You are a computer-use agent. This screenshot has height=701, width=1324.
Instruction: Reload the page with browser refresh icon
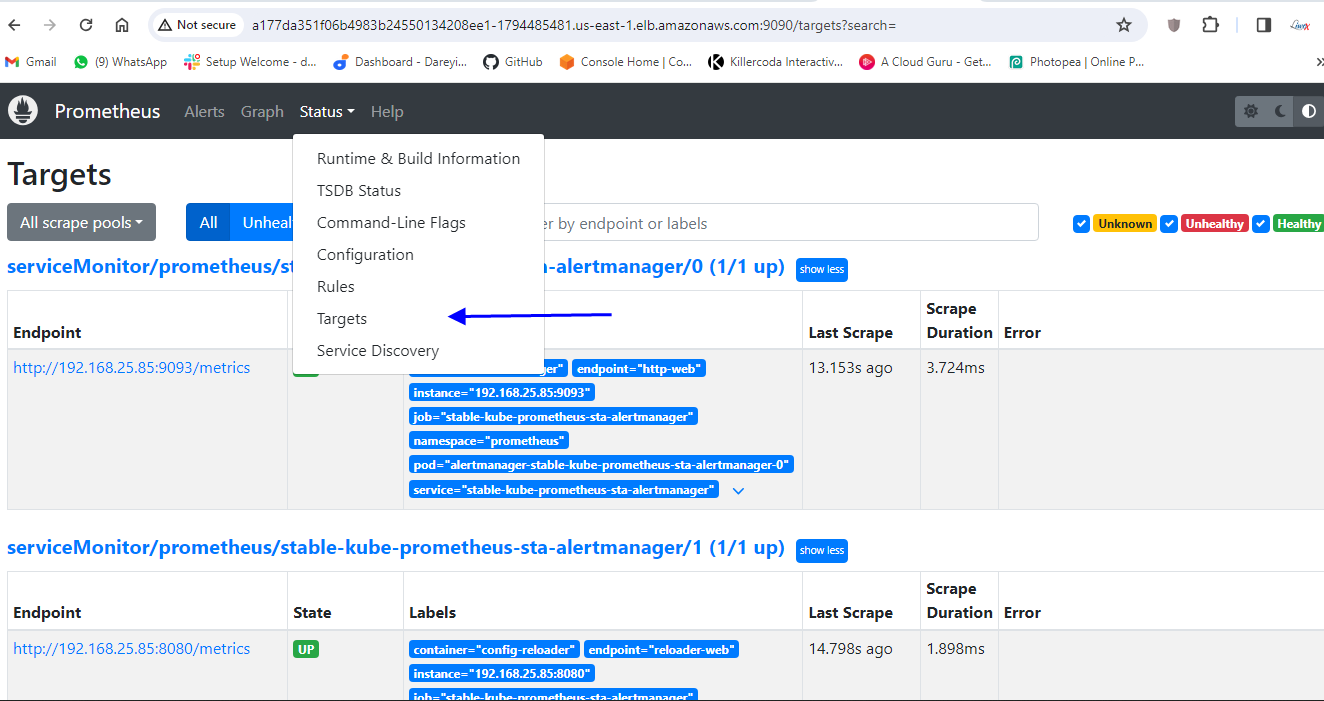click(x=86, y=25)
